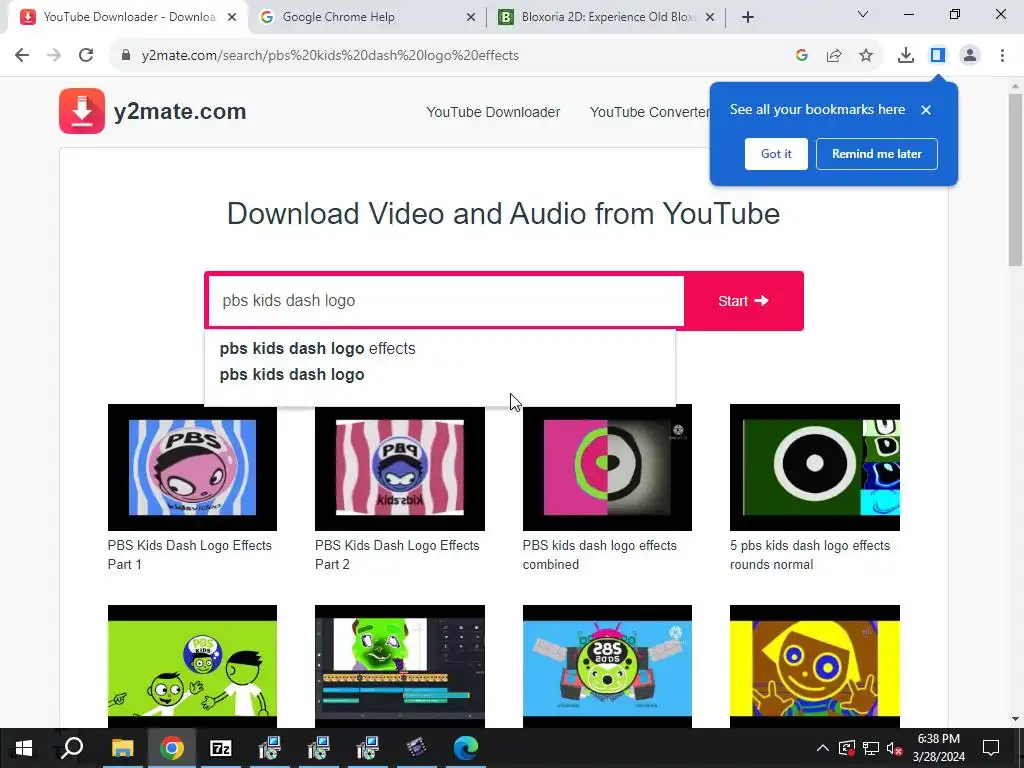Click the Google icon in address bar
The width and height of the screenshot is (1024, 768).
point(802,56)
